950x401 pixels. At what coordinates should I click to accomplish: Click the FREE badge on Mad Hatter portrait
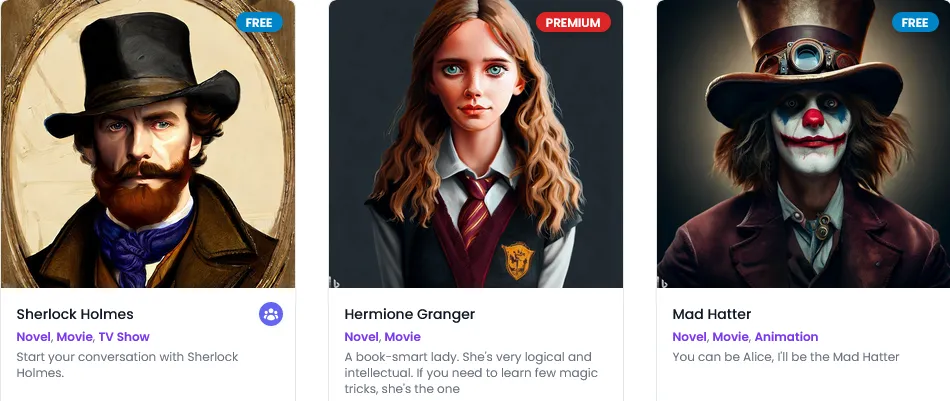[915, 22]
